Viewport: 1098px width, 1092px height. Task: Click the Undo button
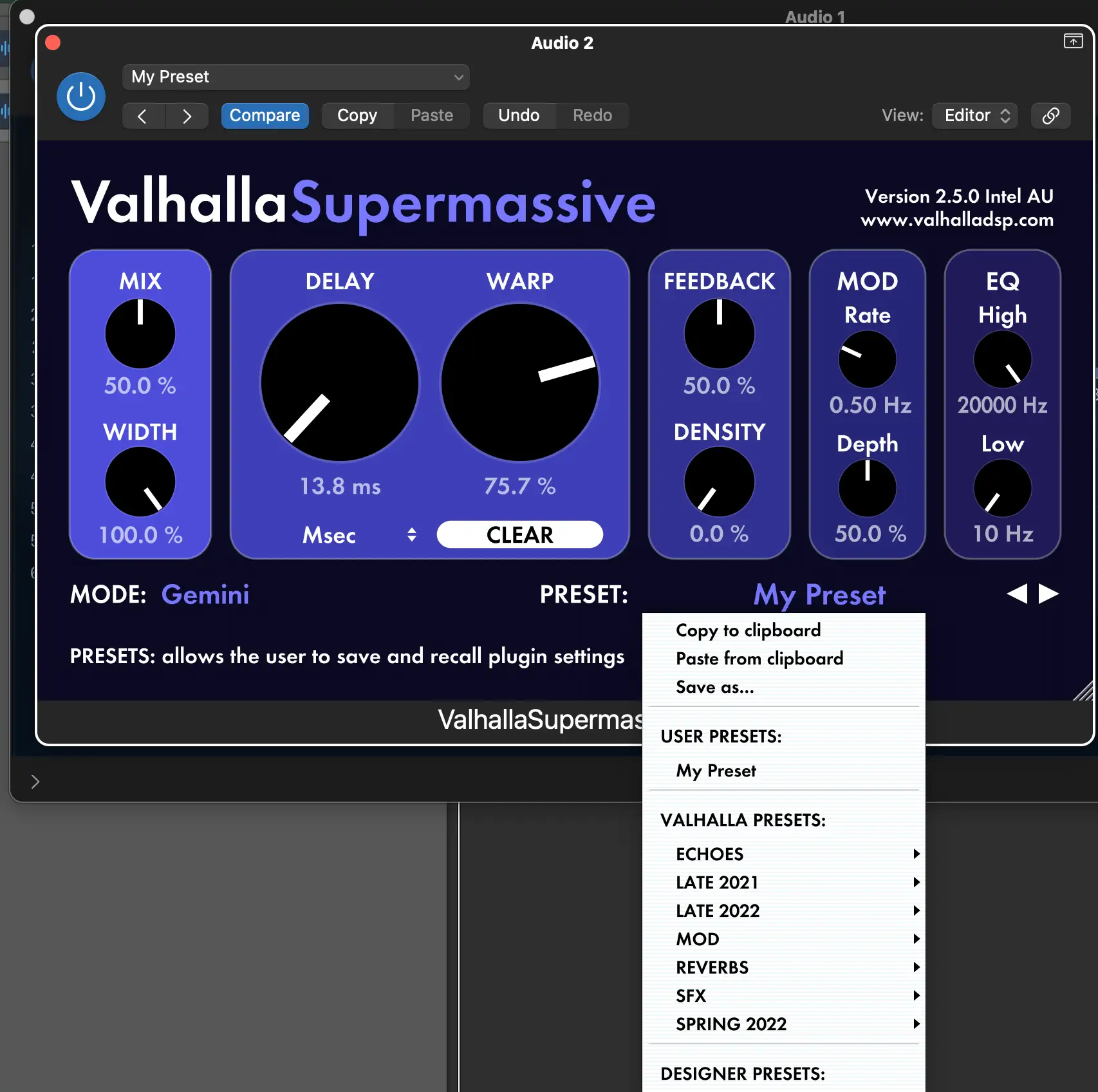point(519,116)
